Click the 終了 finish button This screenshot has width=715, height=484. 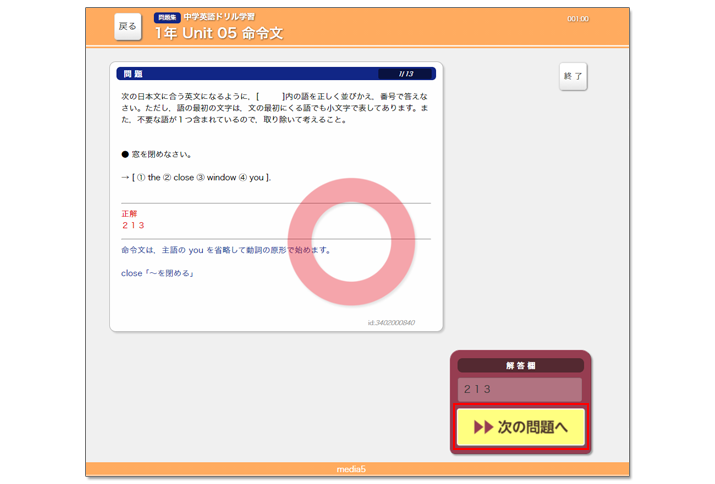pyautogui.click(x=573, y=76)
